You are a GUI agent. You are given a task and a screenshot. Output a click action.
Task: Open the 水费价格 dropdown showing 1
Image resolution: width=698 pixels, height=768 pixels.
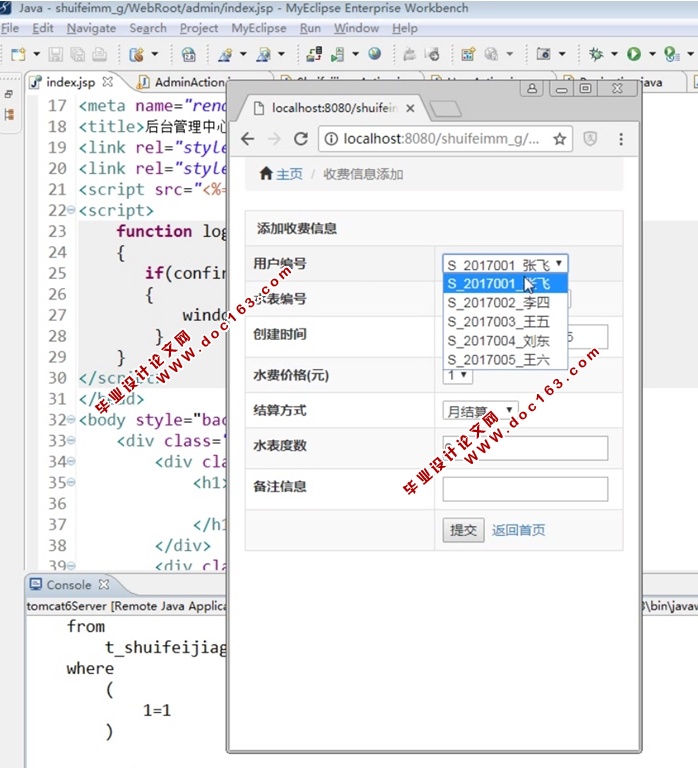click(457, 376)
